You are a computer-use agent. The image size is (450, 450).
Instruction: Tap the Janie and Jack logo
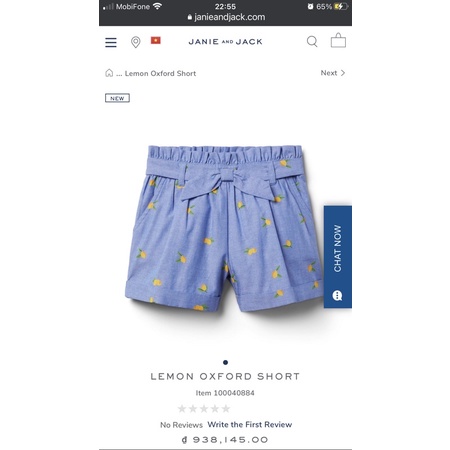225,42
